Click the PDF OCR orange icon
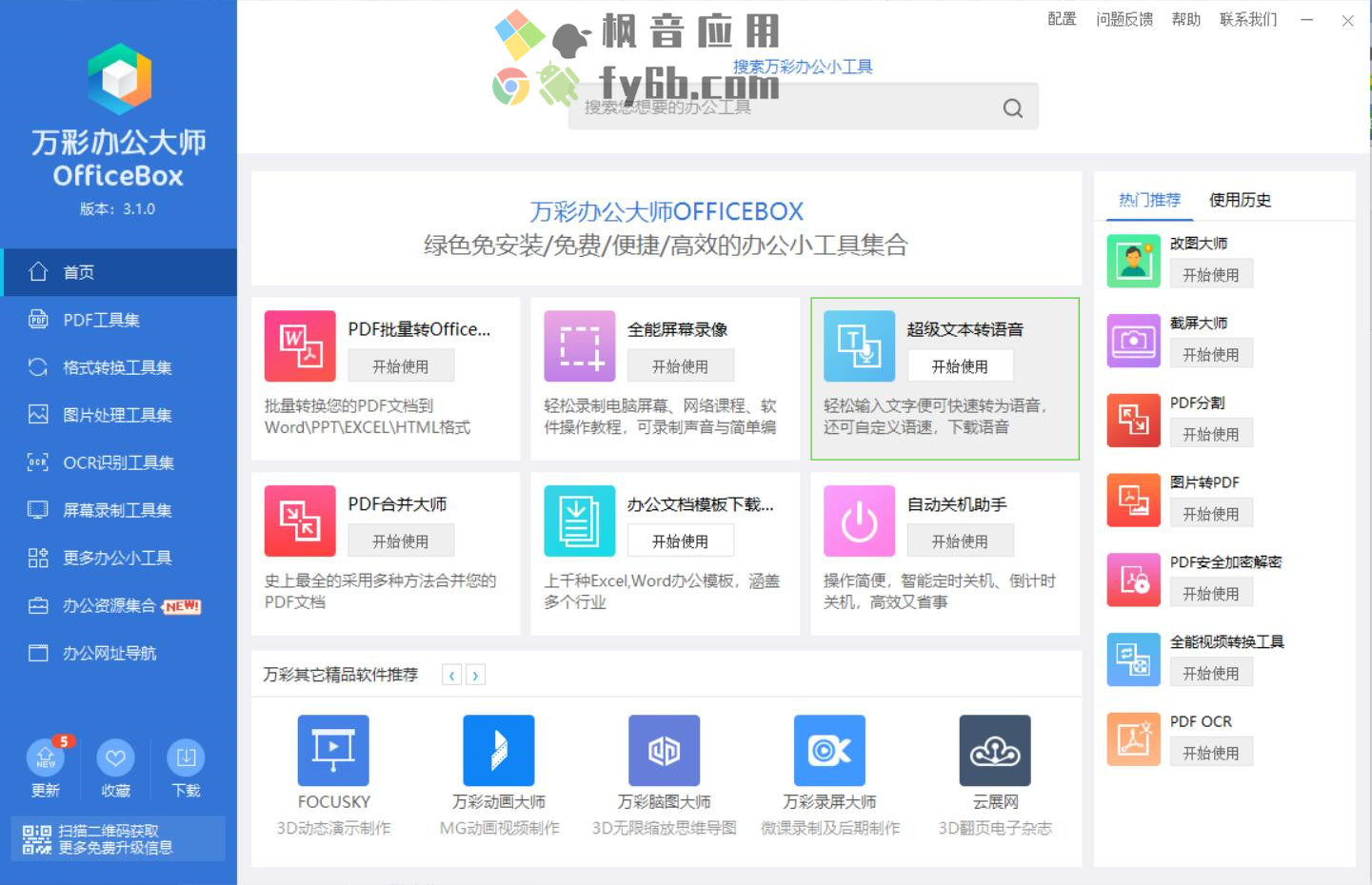 (x=1134, y=739)
